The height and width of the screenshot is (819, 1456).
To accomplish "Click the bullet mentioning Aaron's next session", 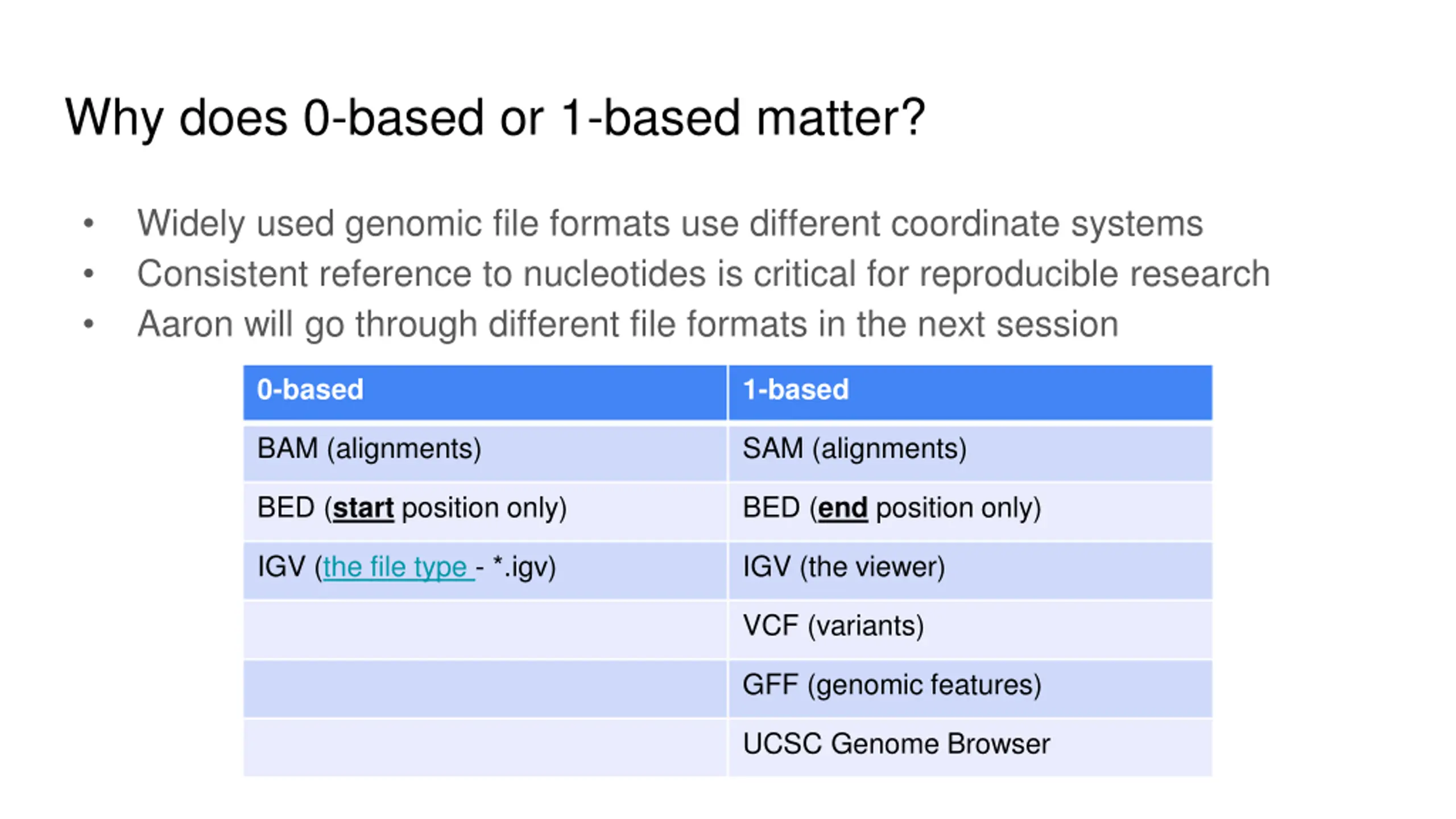I will click(627, 325).
